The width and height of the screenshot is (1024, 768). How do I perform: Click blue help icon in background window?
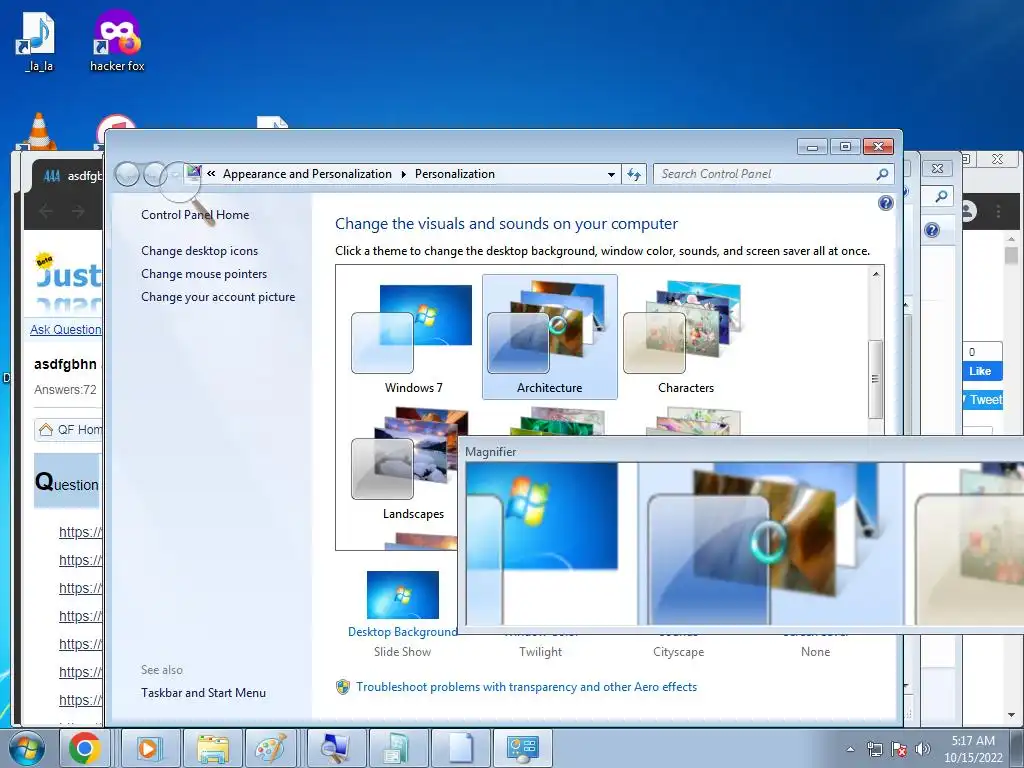pyautogui.click(x=932, y=230)
